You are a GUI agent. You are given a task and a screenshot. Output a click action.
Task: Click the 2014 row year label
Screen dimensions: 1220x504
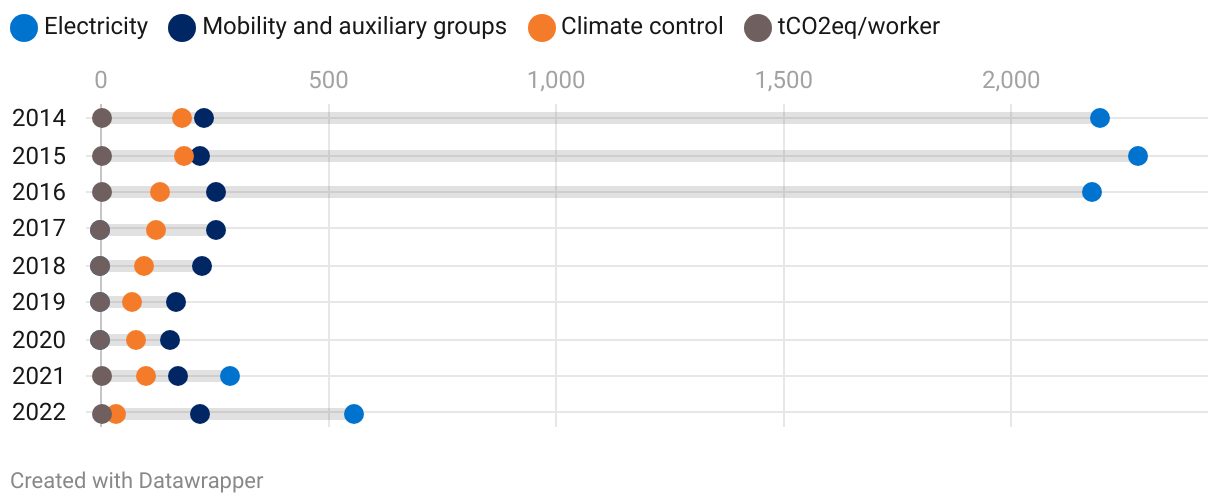click(x=39, y=119)
